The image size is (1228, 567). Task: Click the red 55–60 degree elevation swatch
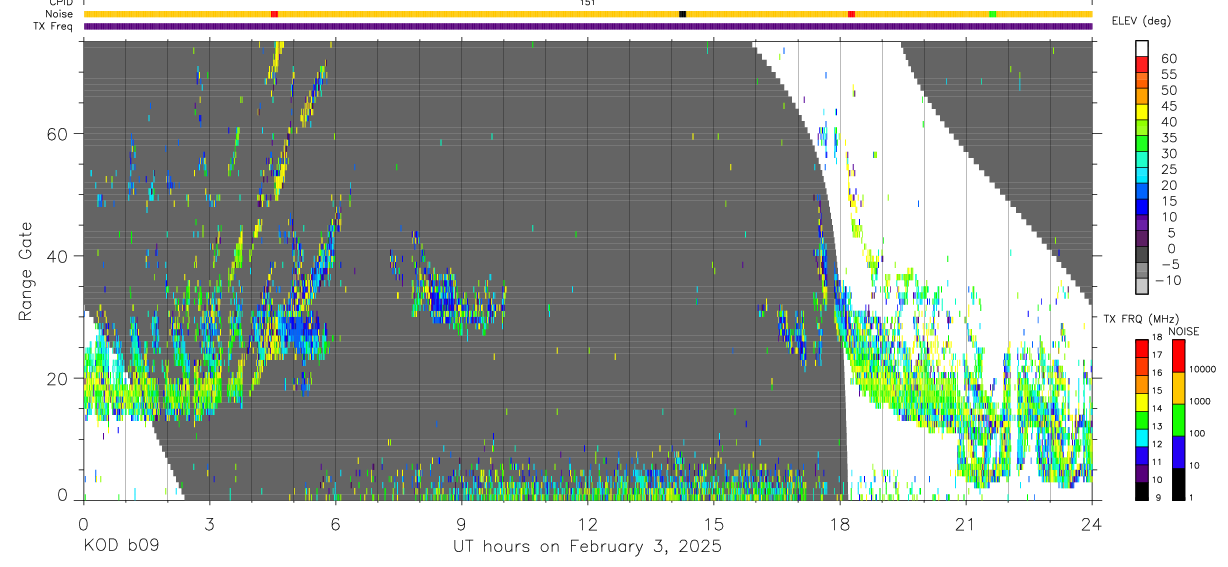point(1142,64)
